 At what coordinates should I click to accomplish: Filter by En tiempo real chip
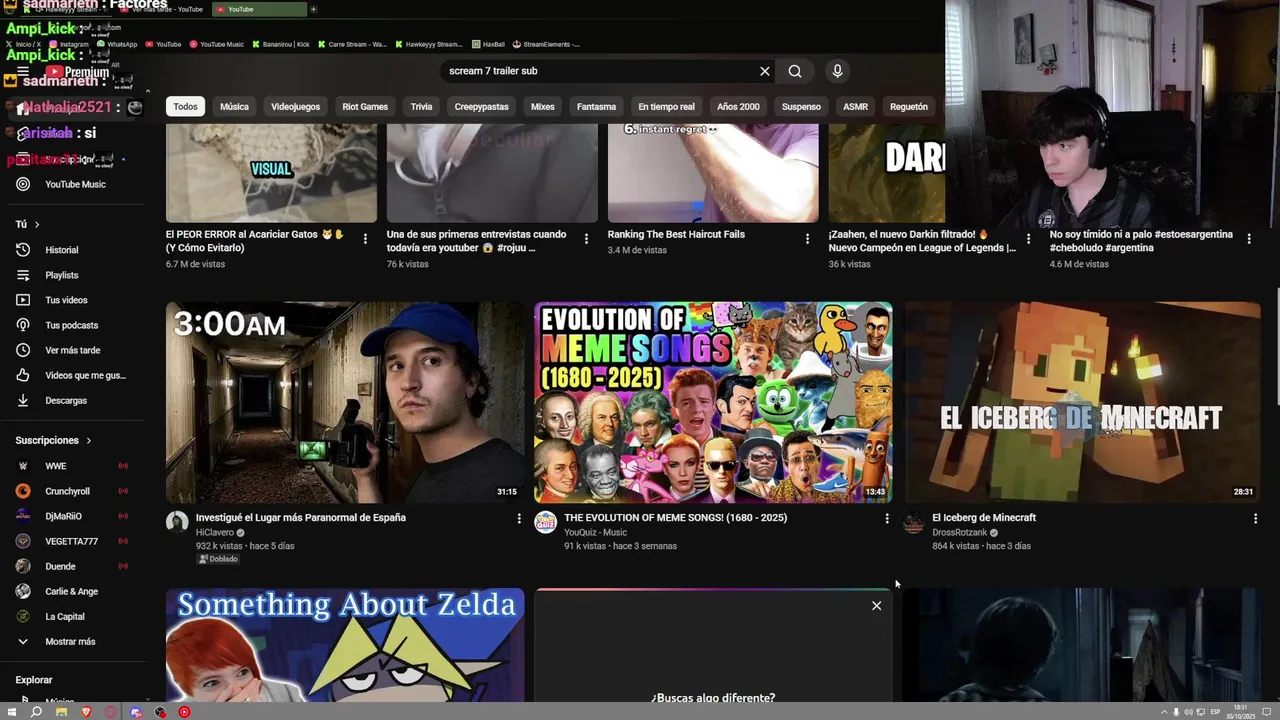pos(666,106)
